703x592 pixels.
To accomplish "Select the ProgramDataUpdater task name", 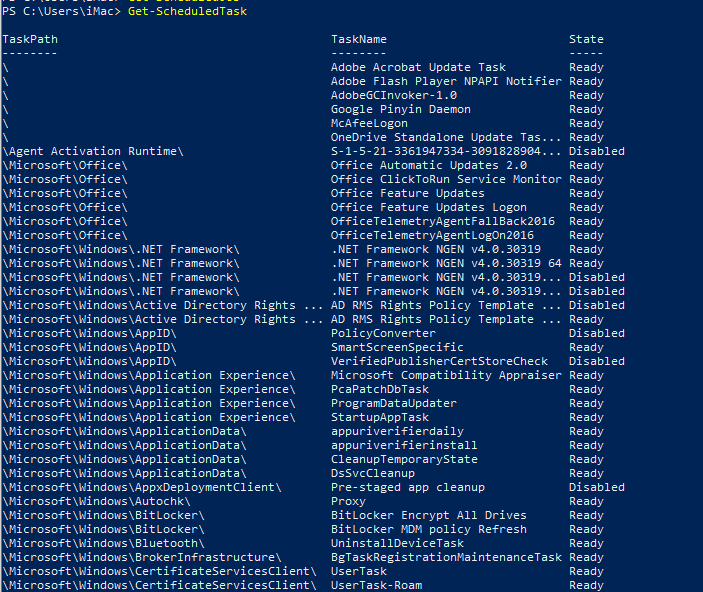I will (394, 403).
